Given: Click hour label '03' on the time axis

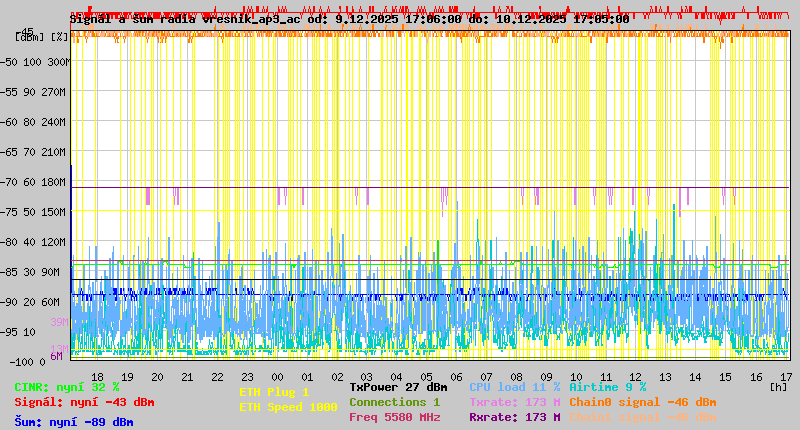Looking at the screenshot, I should [366, 377].
